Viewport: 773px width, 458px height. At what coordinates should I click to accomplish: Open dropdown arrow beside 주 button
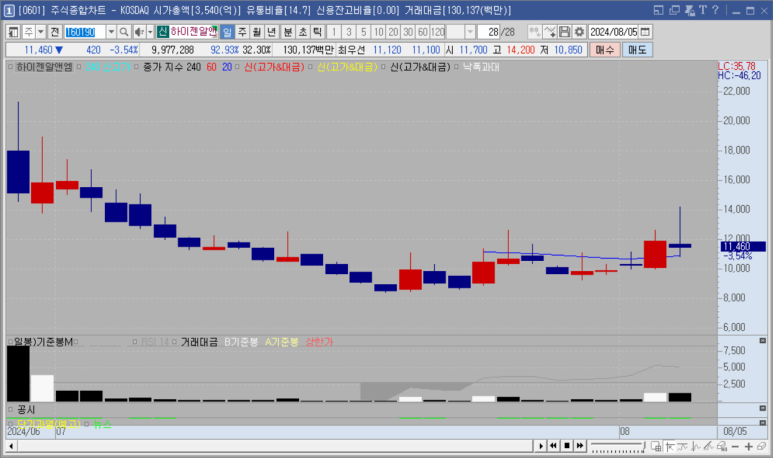[41, 32]
